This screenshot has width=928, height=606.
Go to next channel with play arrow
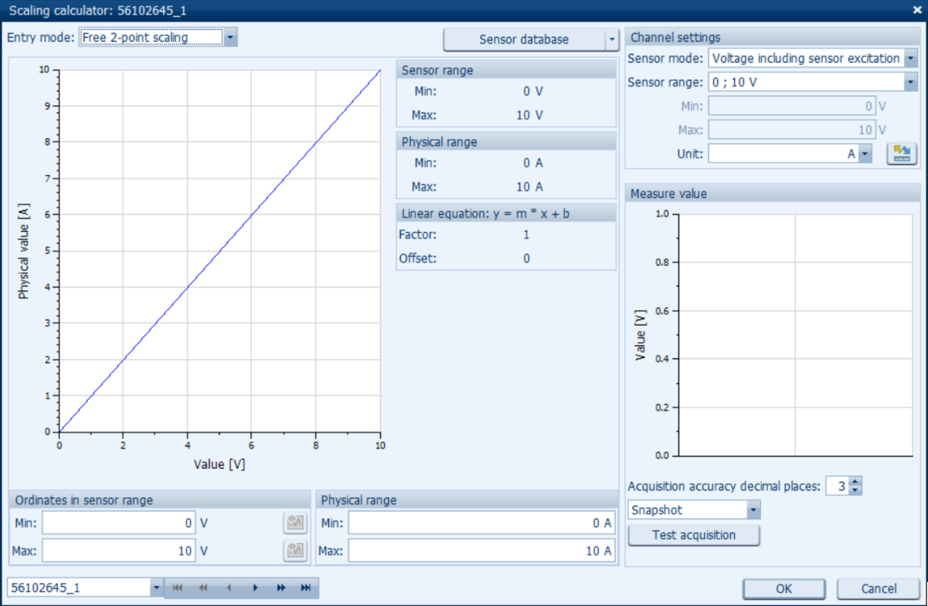pyautogui.click(x=255, y=588)
